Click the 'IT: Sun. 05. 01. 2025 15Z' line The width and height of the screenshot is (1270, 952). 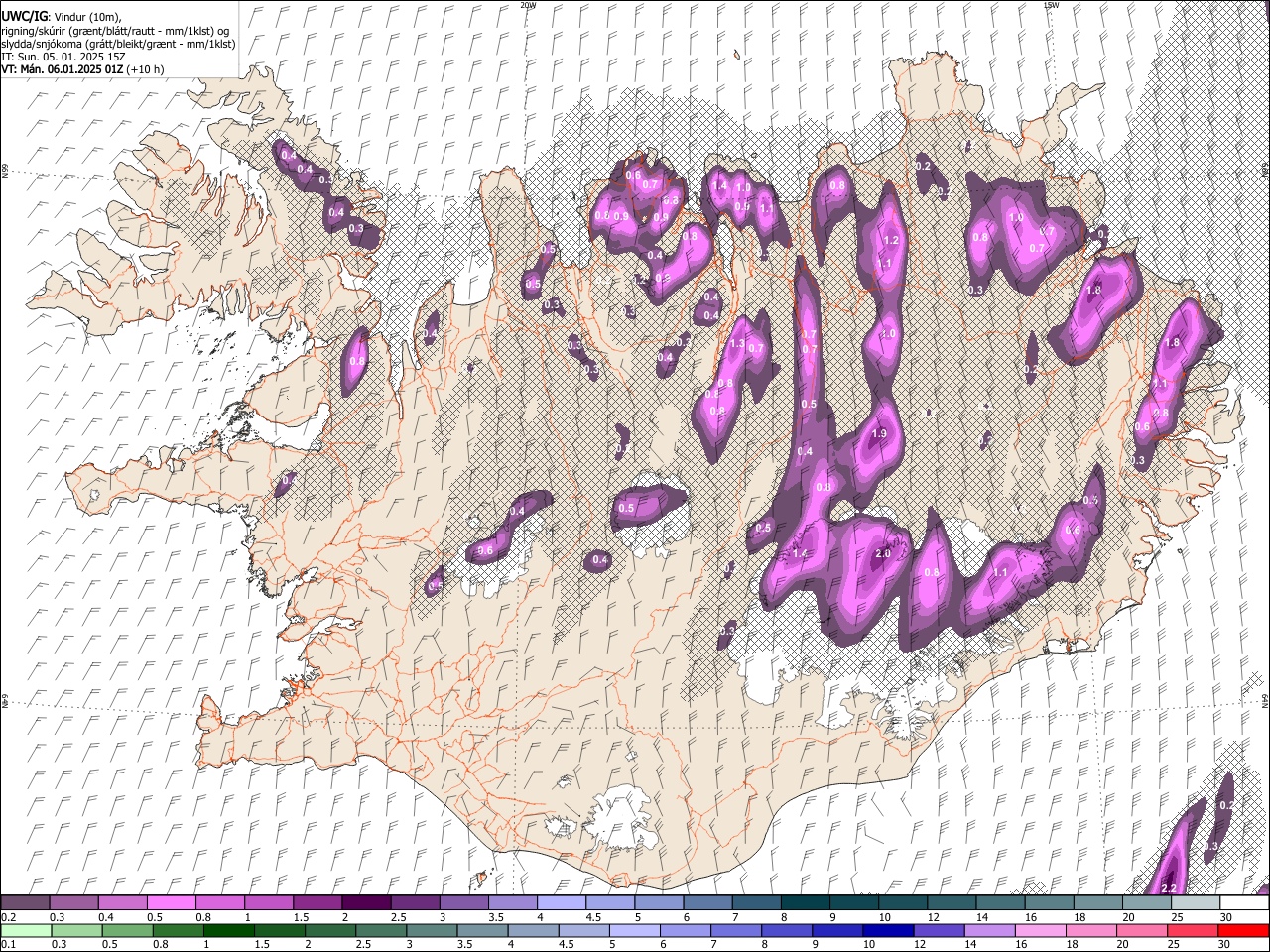(63, 57)
